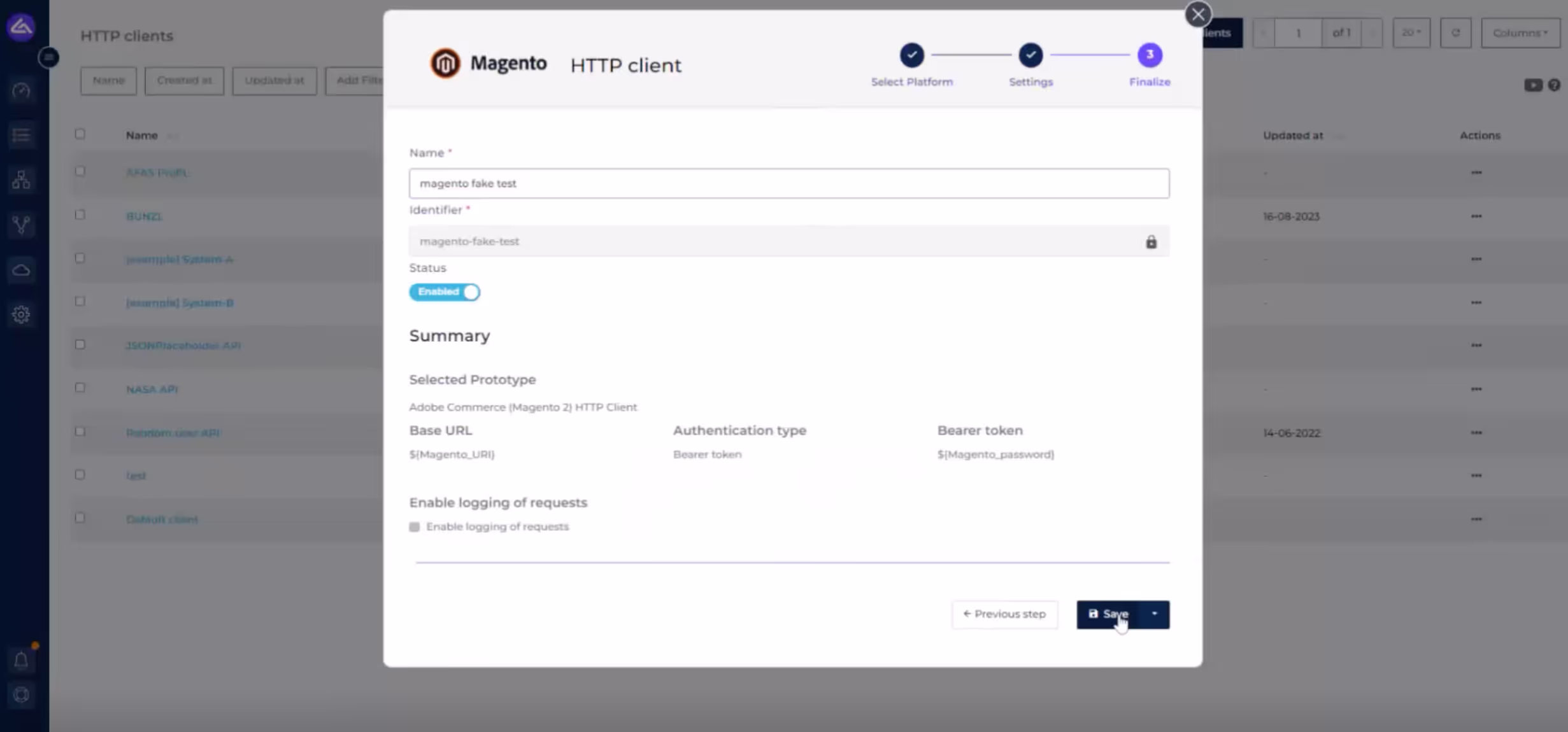The image size is (1568, 732).
Task: Toggle the Enabled status switch
Action: point(445,292)
